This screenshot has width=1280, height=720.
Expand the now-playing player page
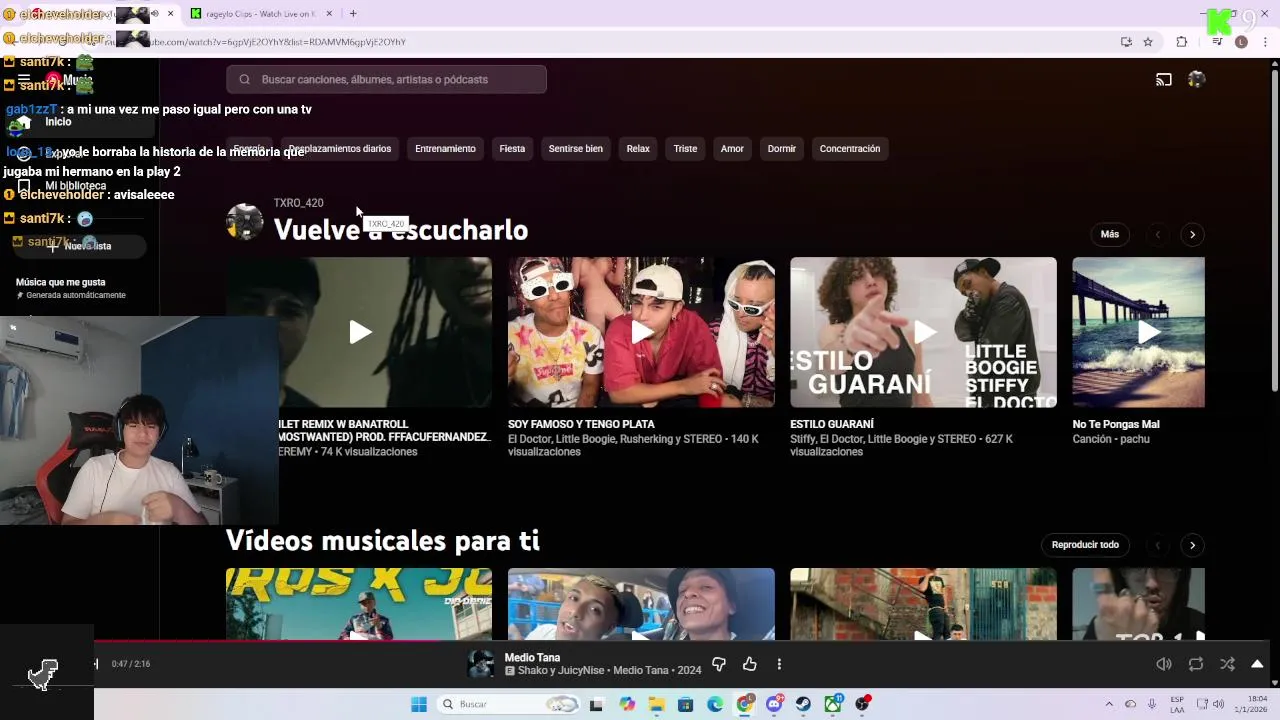(1257, 664)
